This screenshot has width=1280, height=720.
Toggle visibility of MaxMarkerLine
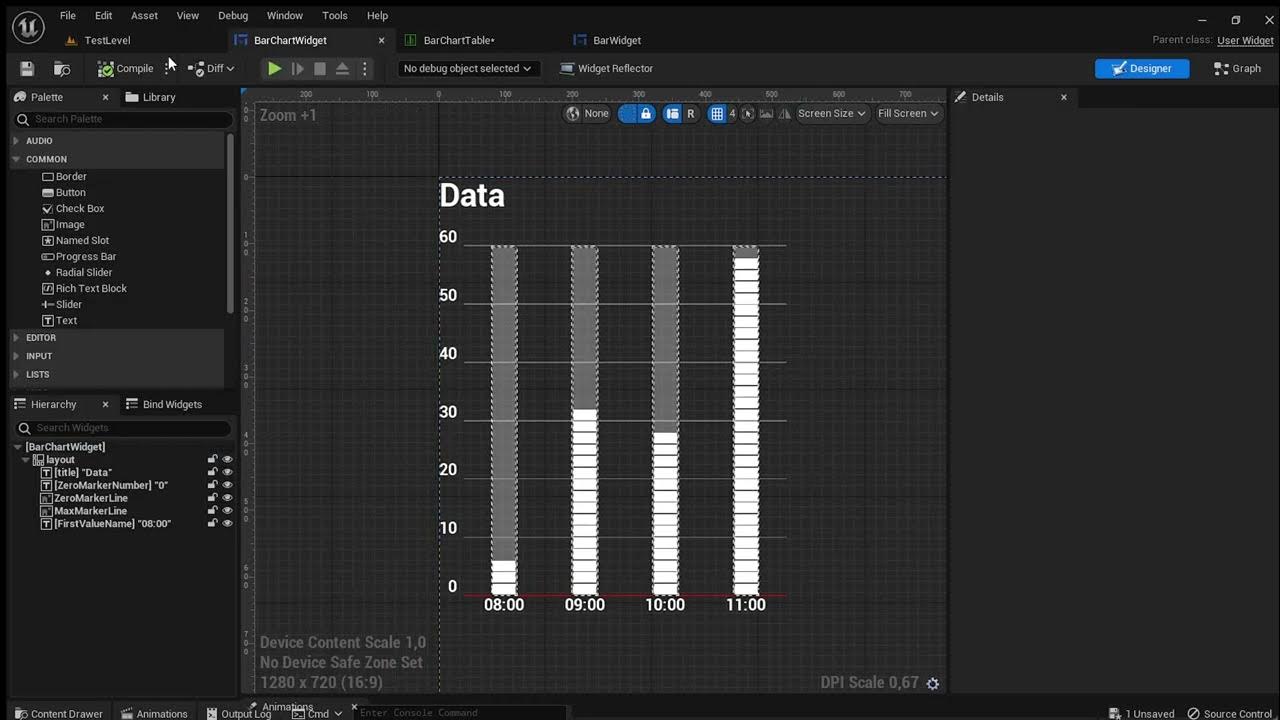227,511
